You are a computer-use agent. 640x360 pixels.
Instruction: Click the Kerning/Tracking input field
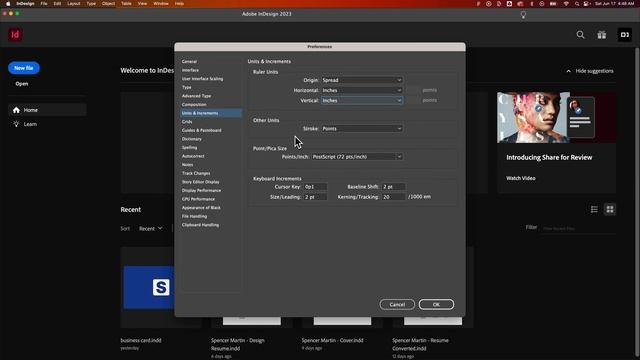click(393, 197)
